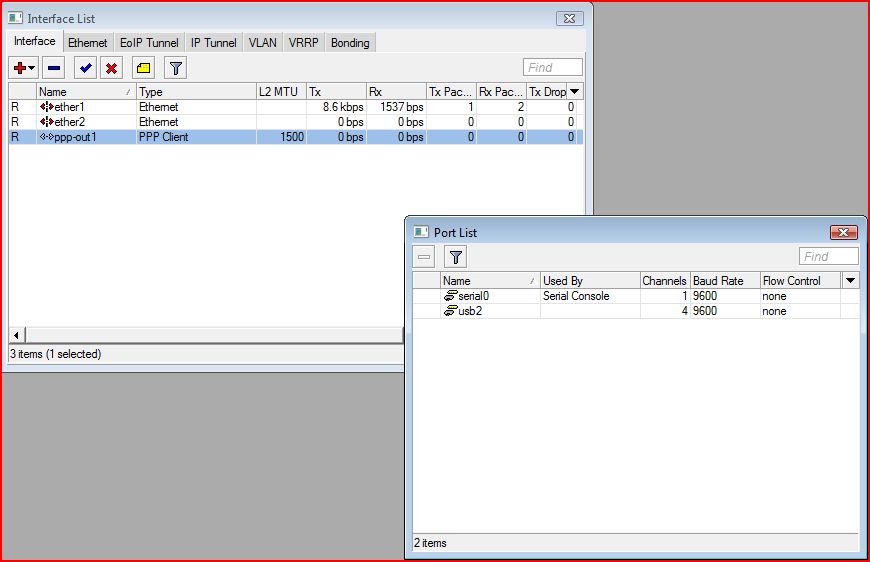Image resolution: width=870 pixels, height=562 pixels.
Task: Sort by Used By column header
Action: (x=590, y=281)
